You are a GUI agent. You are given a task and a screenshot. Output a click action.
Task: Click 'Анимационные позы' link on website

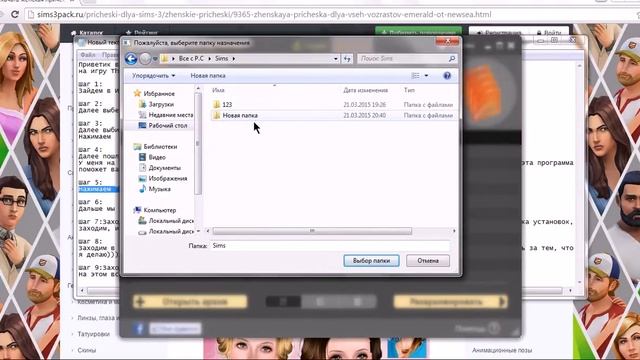pyautogui.click(x=502, y=350)
